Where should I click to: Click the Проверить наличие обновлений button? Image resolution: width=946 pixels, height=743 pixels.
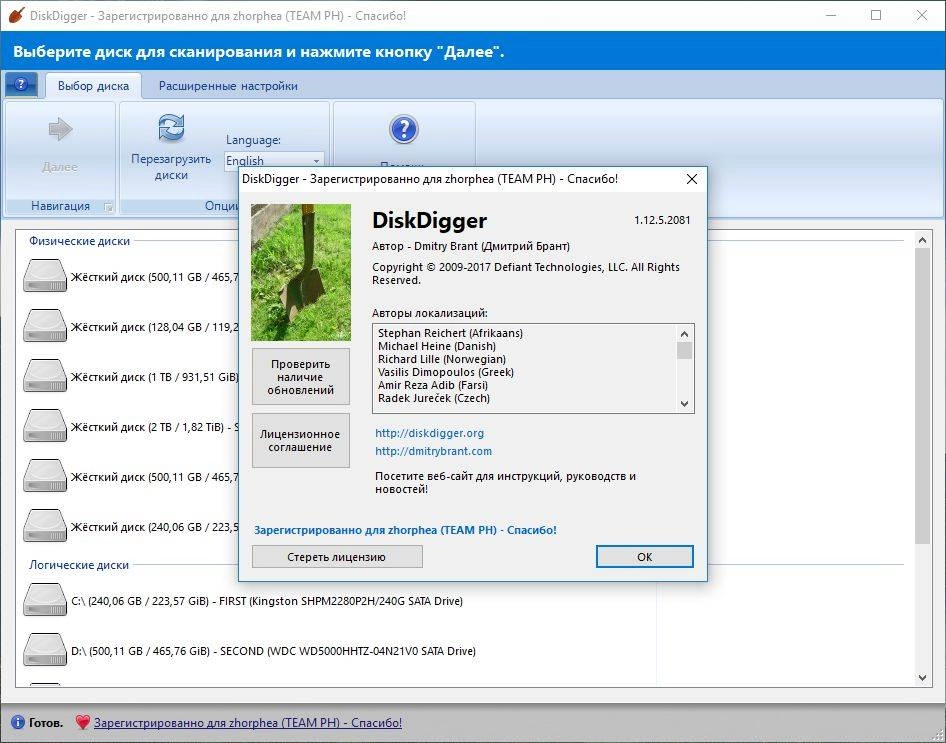click(x=300, y=377)
